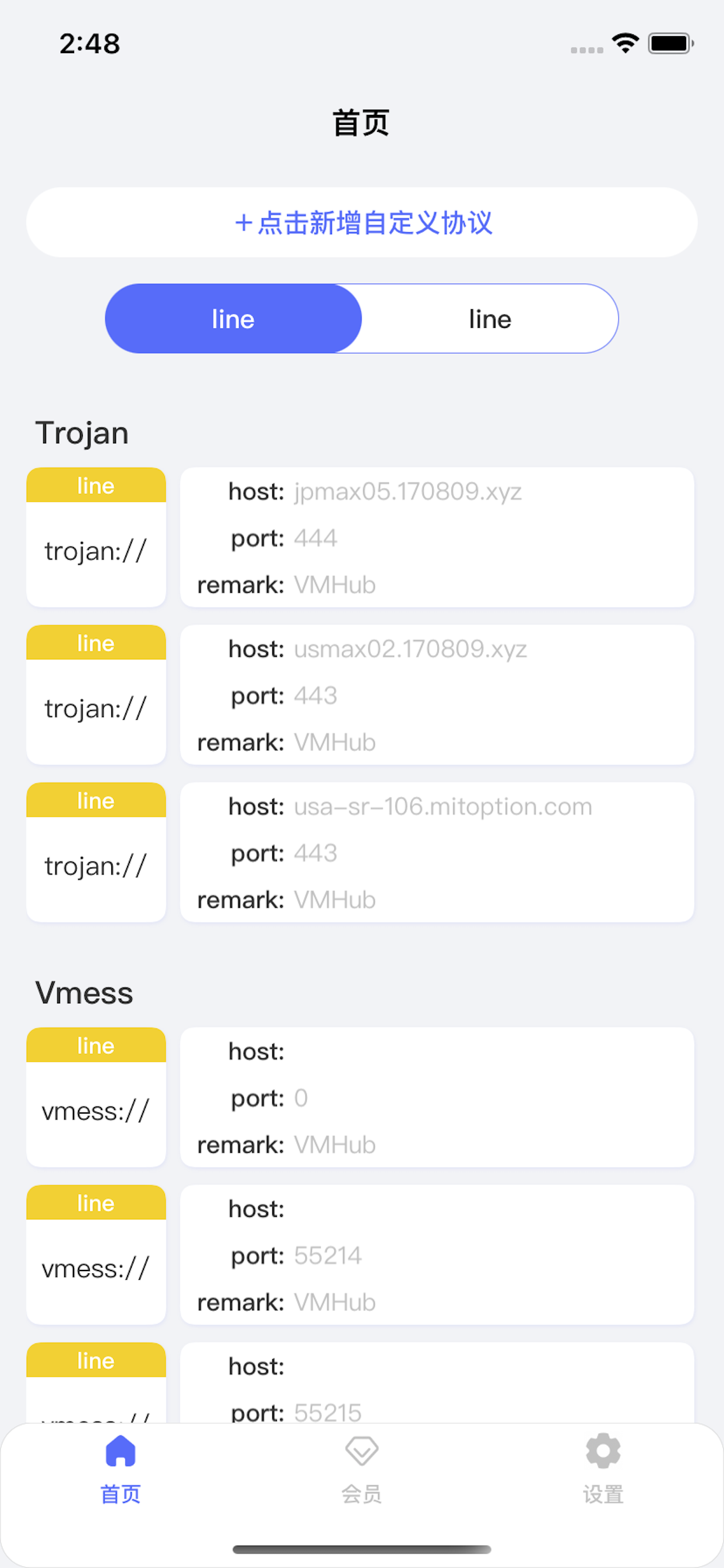Tap the home icon in tab bar
This screenshot has width=724, height=1568.
click(121, 1451)
